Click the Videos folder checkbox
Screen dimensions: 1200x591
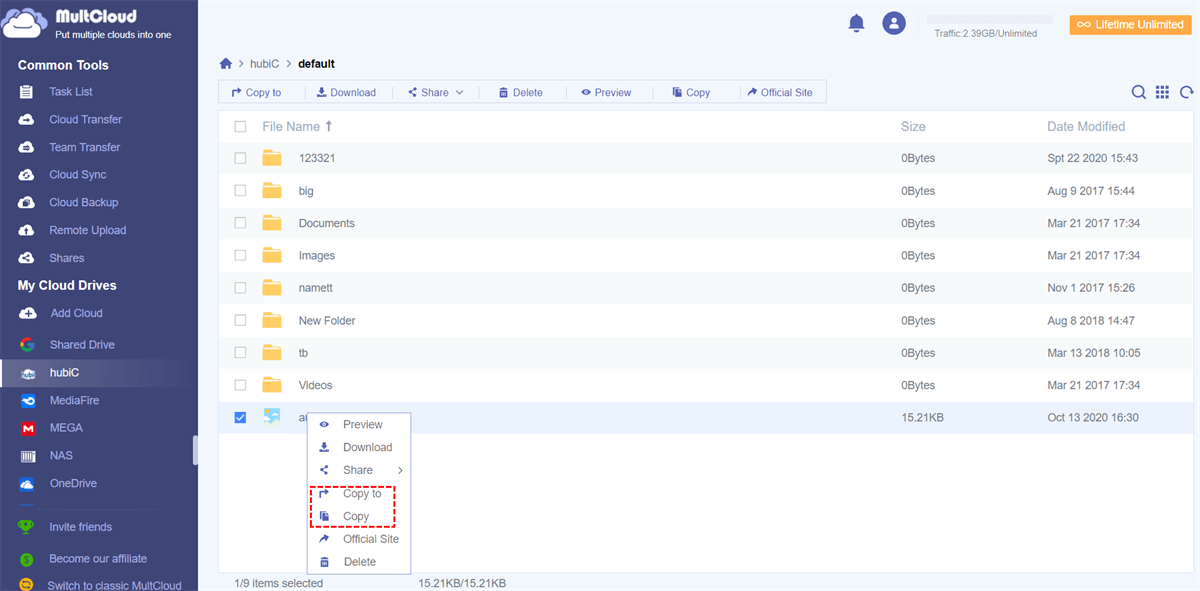tap(240, 385)
